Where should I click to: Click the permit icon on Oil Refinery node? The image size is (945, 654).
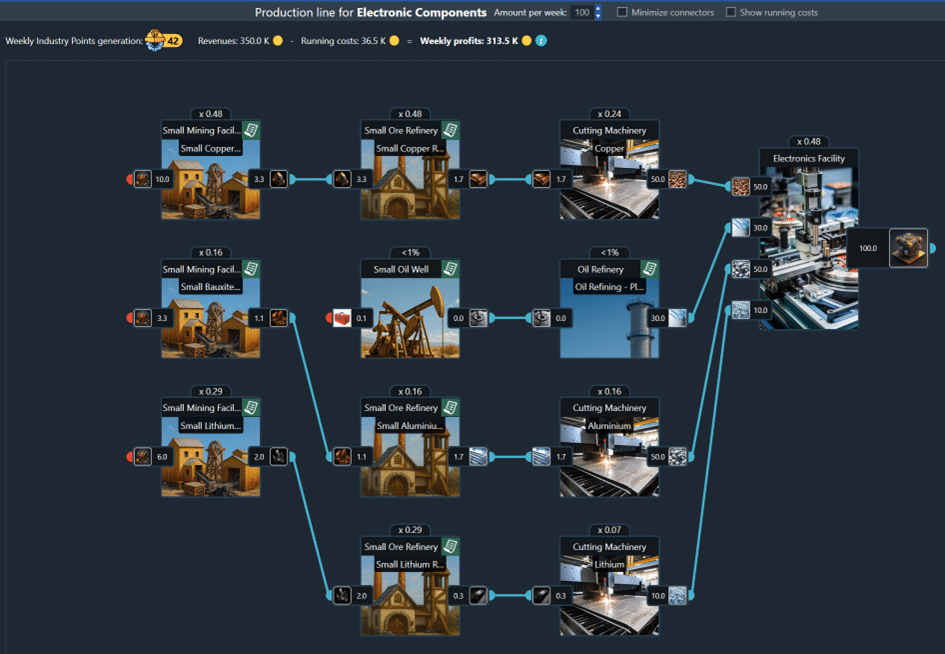[x=650, y=269]
